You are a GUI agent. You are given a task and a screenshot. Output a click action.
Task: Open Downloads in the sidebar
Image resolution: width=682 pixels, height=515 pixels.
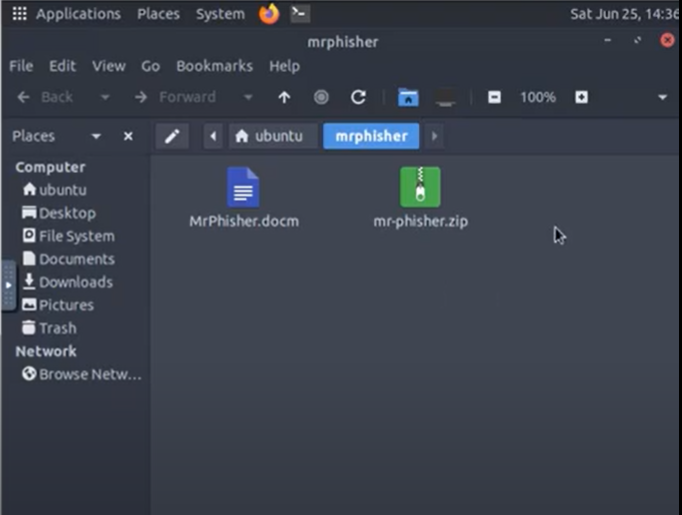[x=67, y=282]
